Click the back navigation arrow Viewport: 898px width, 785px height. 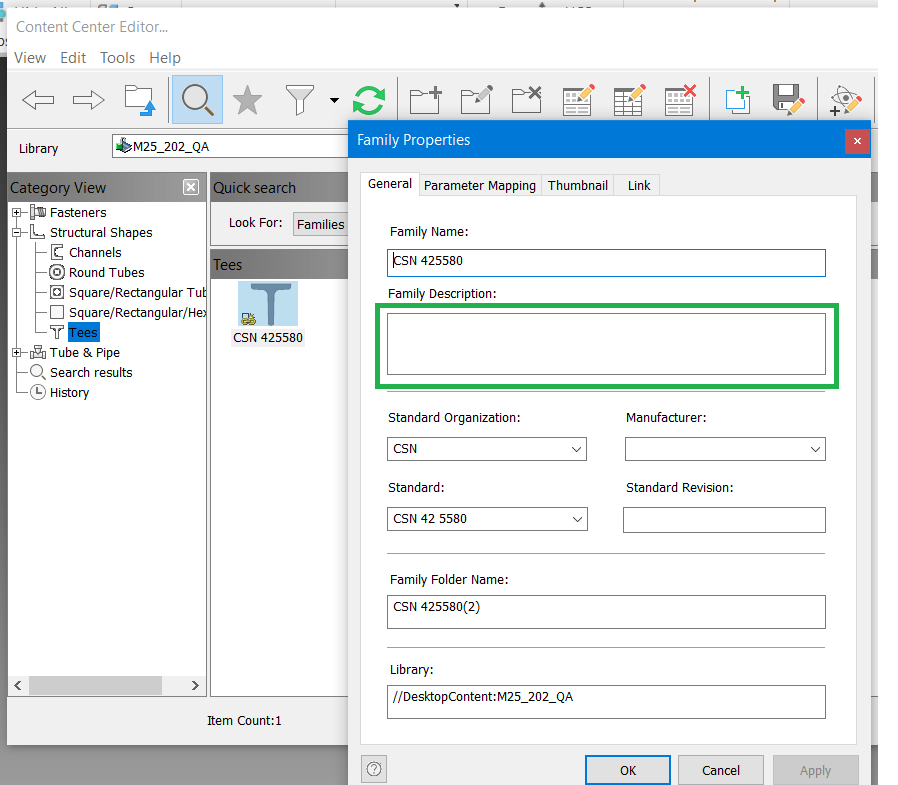pyautogui.click(x=38, y=99)
